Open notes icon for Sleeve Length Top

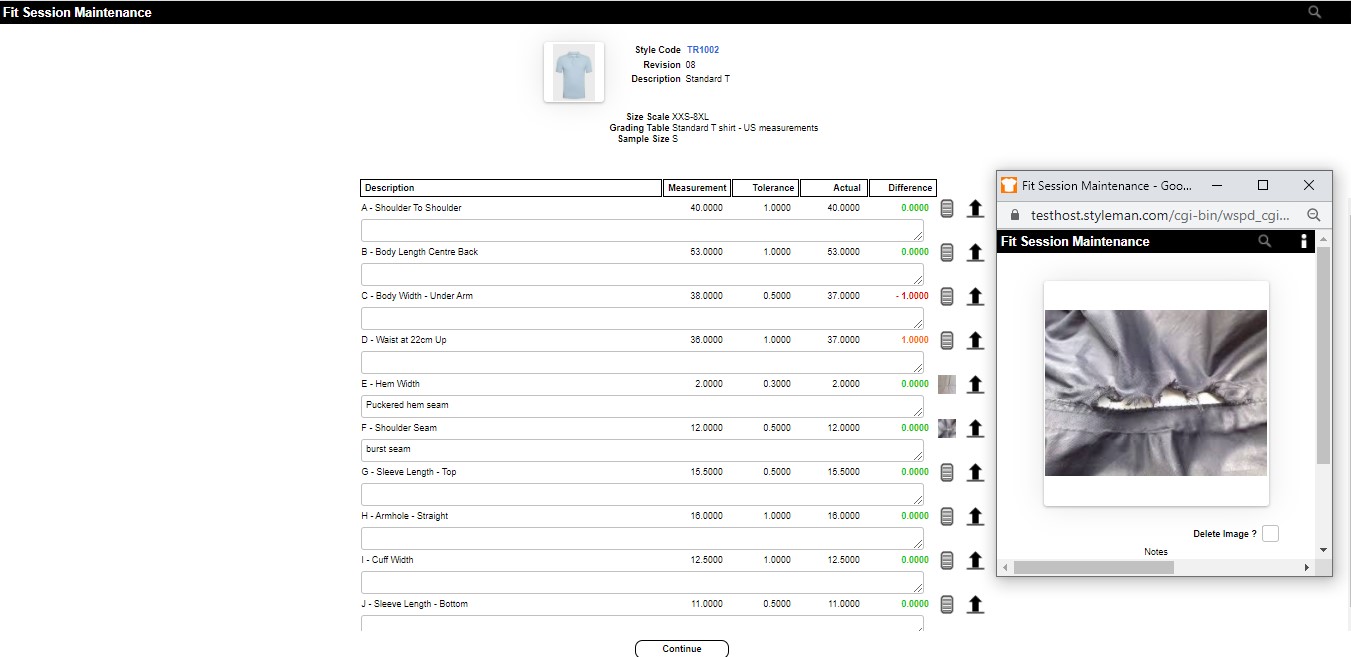click(947, 472)
